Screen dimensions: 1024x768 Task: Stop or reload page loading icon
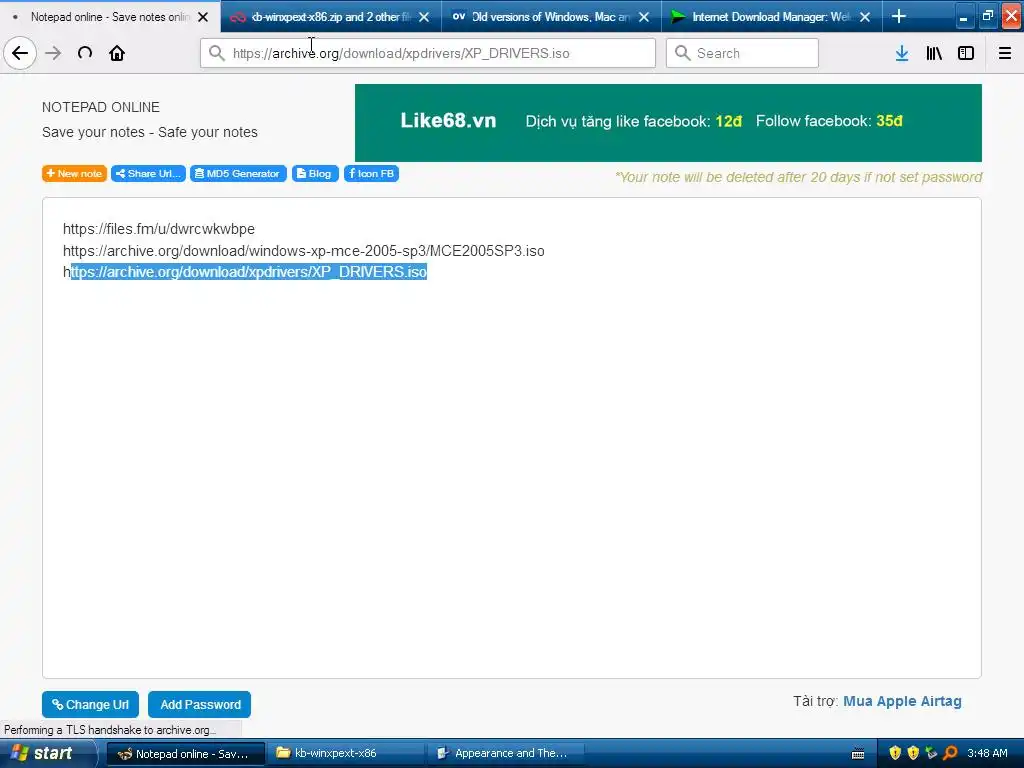click(x=85, y=53)
